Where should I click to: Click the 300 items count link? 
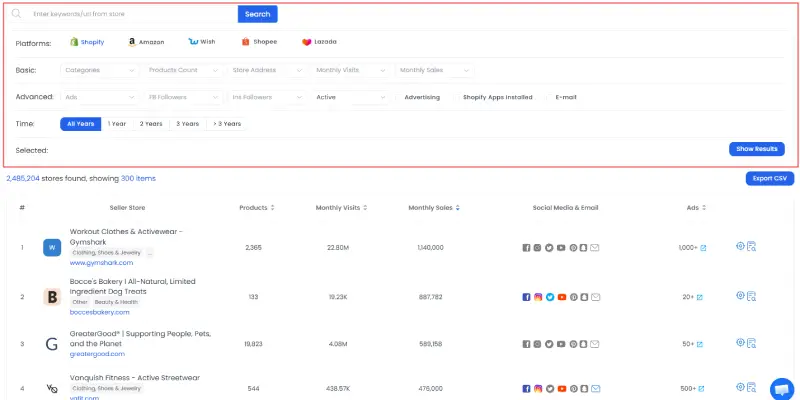(138, 179)
